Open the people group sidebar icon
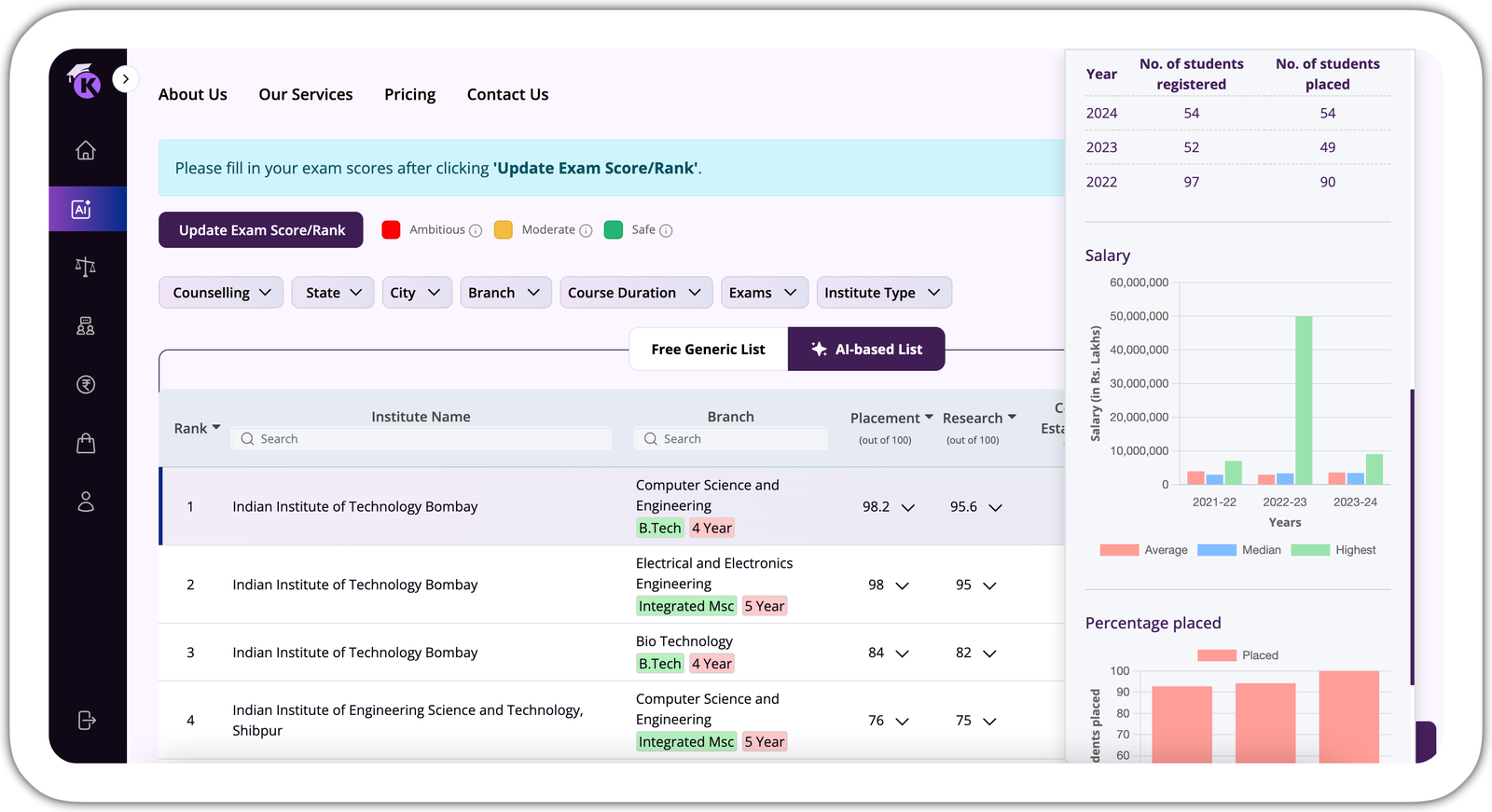Viewport: 1492px width, 812px height. pos(86,326)
